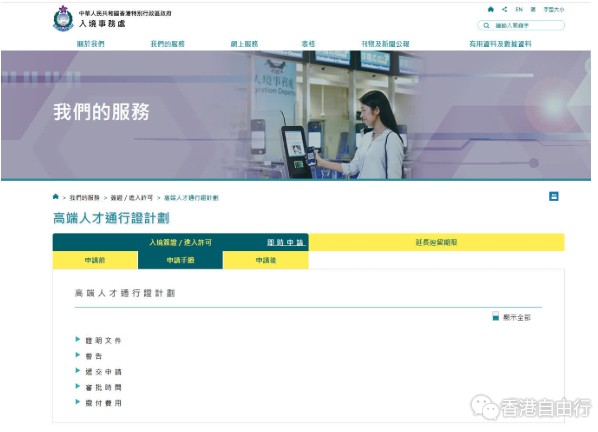Click the breadcrumb home icon
The image size is (598, 432).
[x=56, y=197]
